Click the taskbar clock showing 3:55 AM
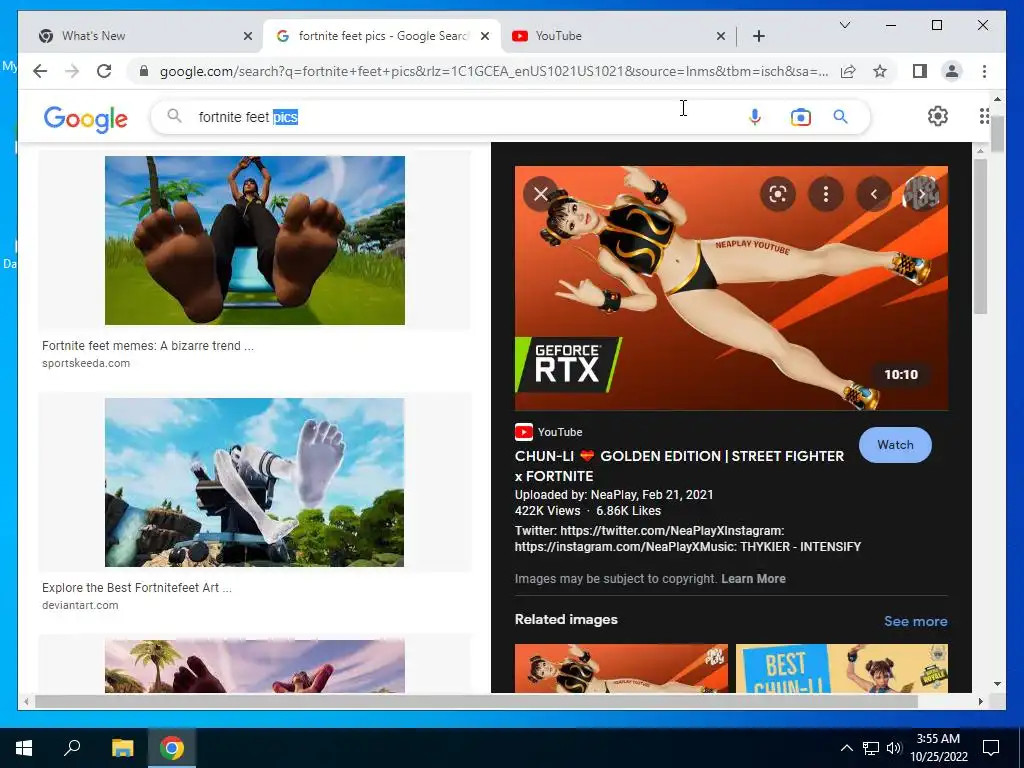Viewport: 1024px width, 768px height. coord(938,748)
